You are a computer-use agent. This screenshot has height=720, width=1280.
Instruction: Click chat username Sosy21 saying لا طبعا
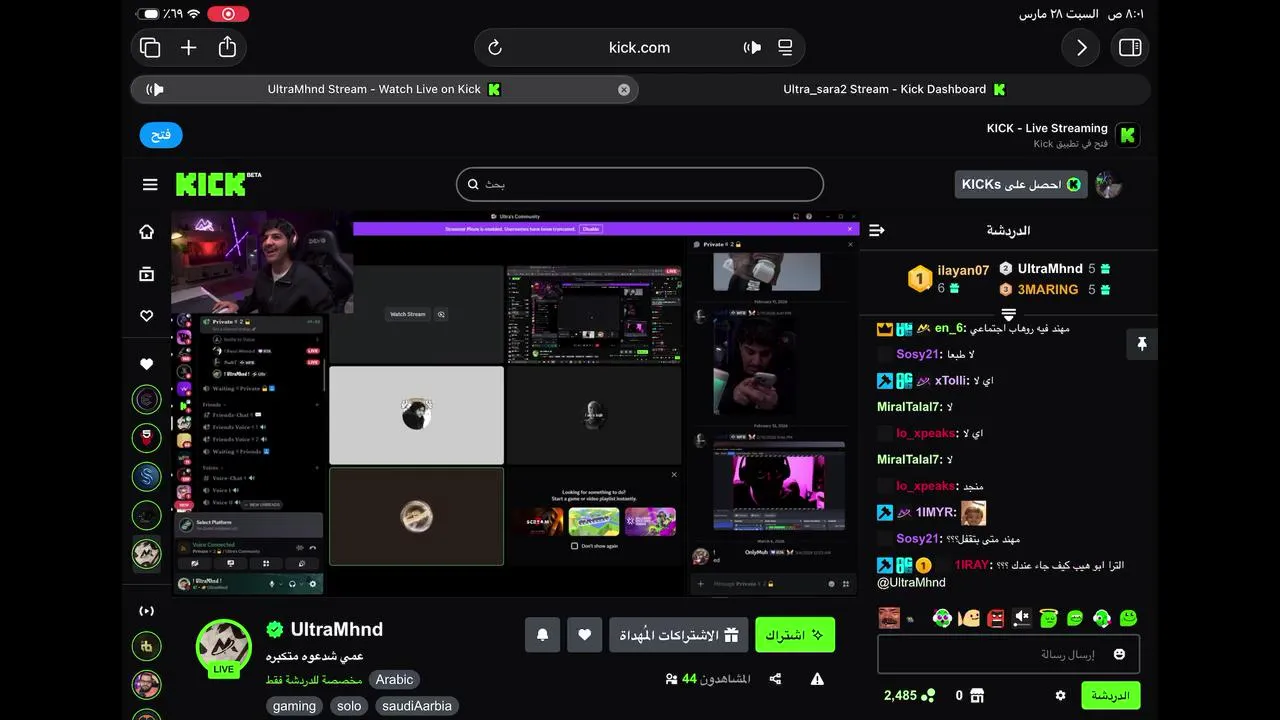(918, 354)
